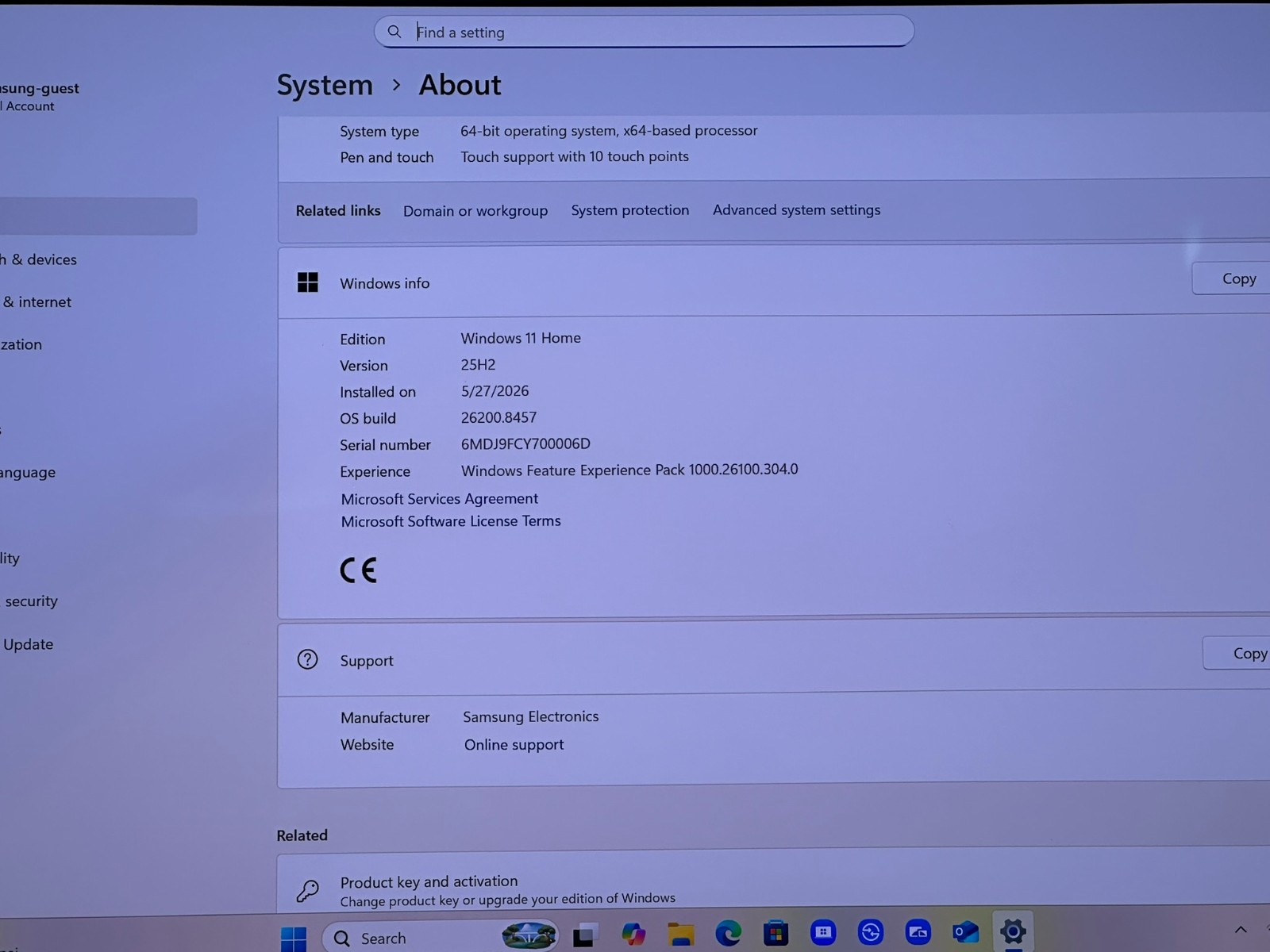Go back to System in the breadcrumb

tap(325, 85)
